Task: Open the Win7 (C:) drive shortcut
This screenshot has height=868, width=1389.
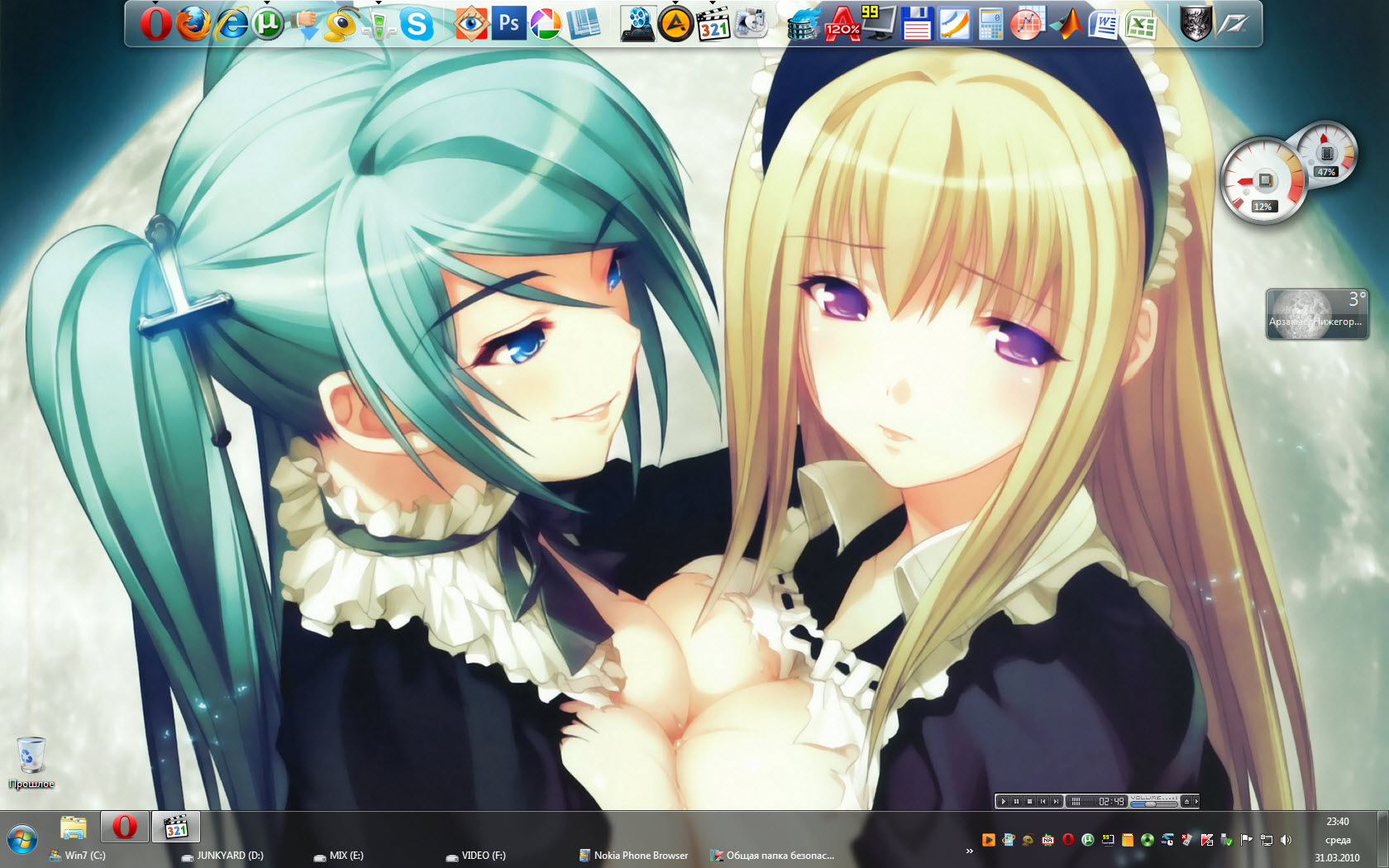Action: coord(77,856)
